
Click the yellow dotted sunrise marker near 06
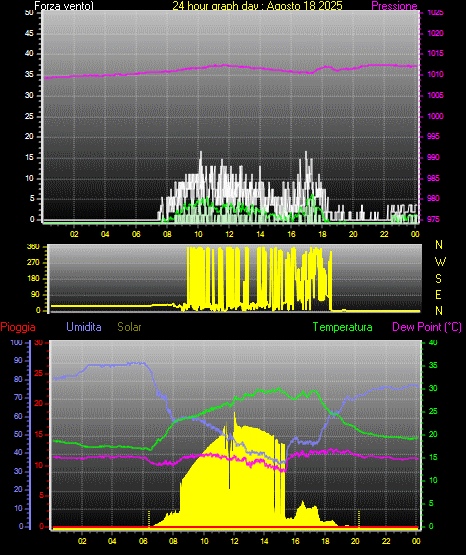tap(149, 518)
